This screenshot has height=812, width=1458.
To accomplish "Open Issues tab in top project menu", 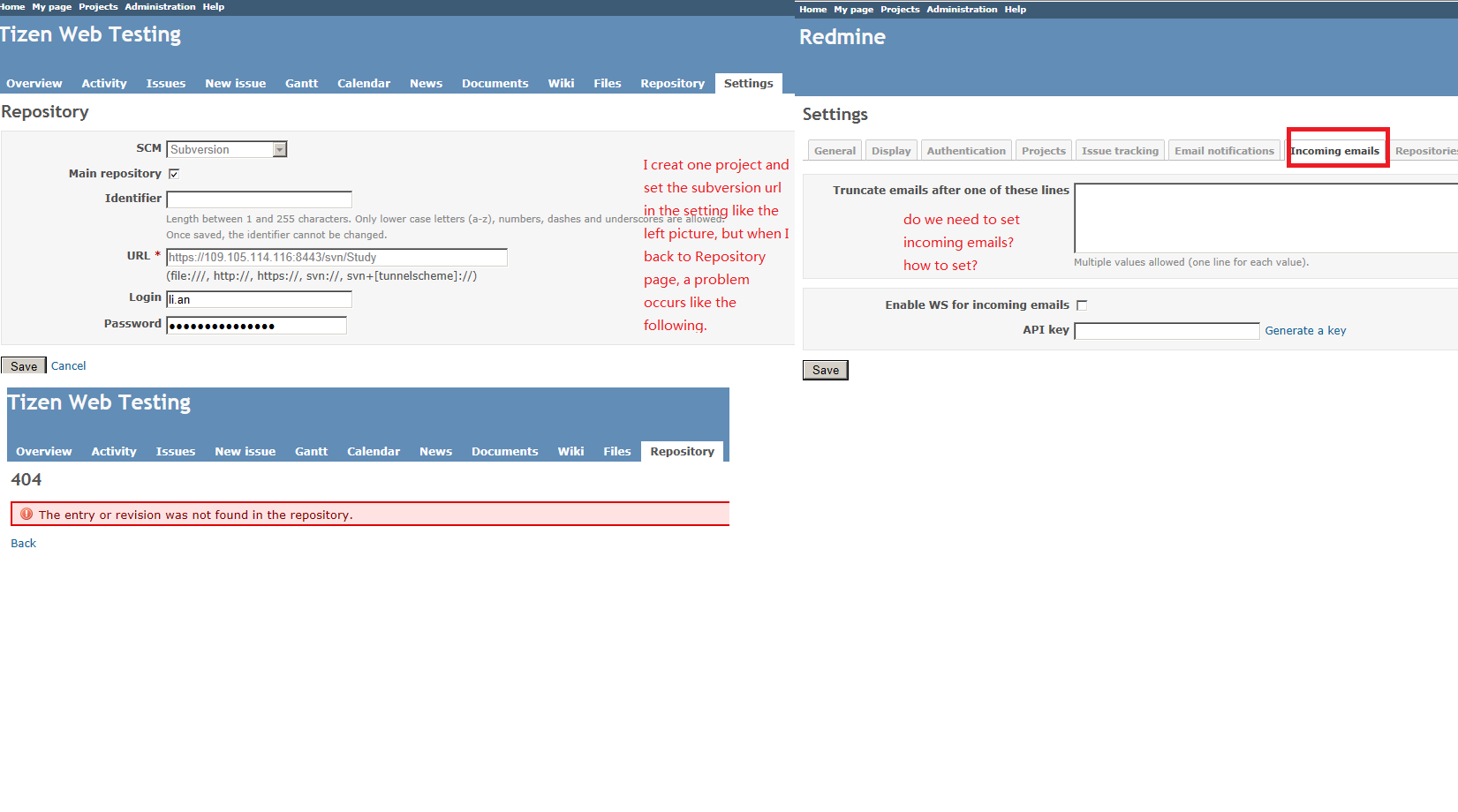I will tap(165, 83).
